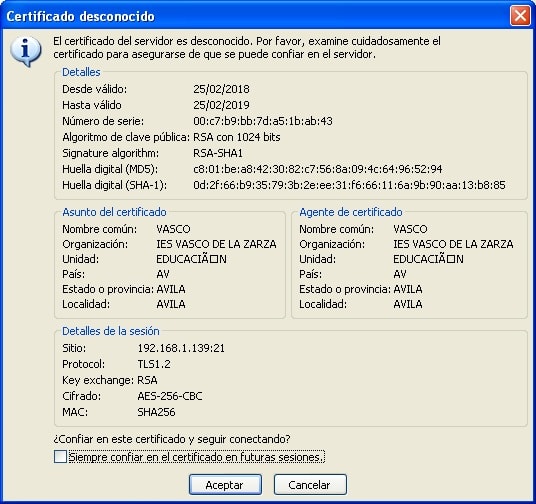Select serial number 00:c7:b9:bb:7d:a5:1b:ab:43

tap(263, 121)
